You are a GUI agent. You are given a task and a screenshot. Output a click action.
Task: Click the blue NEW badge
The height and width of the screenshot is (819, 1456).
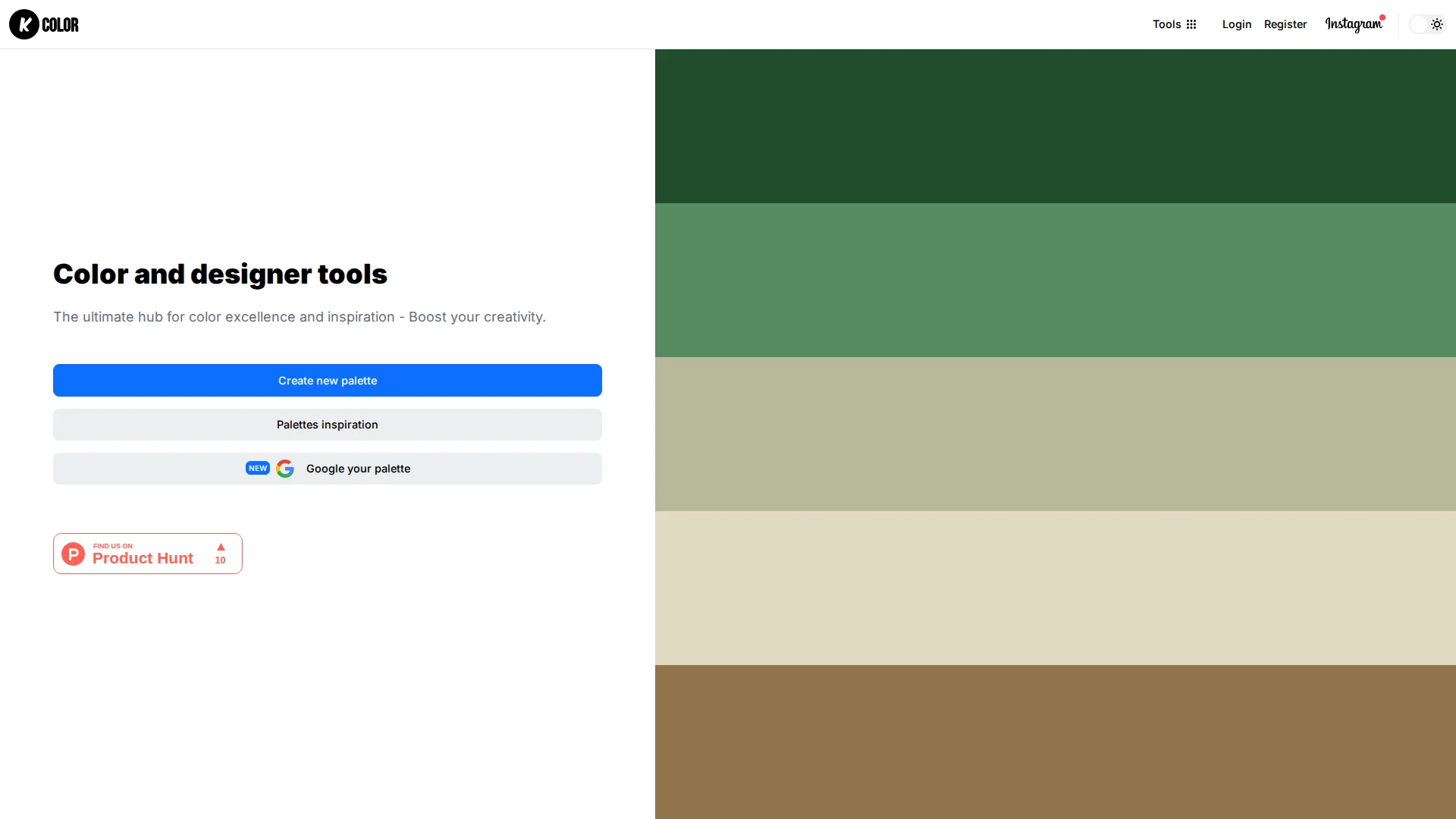[x=258, y=469]
